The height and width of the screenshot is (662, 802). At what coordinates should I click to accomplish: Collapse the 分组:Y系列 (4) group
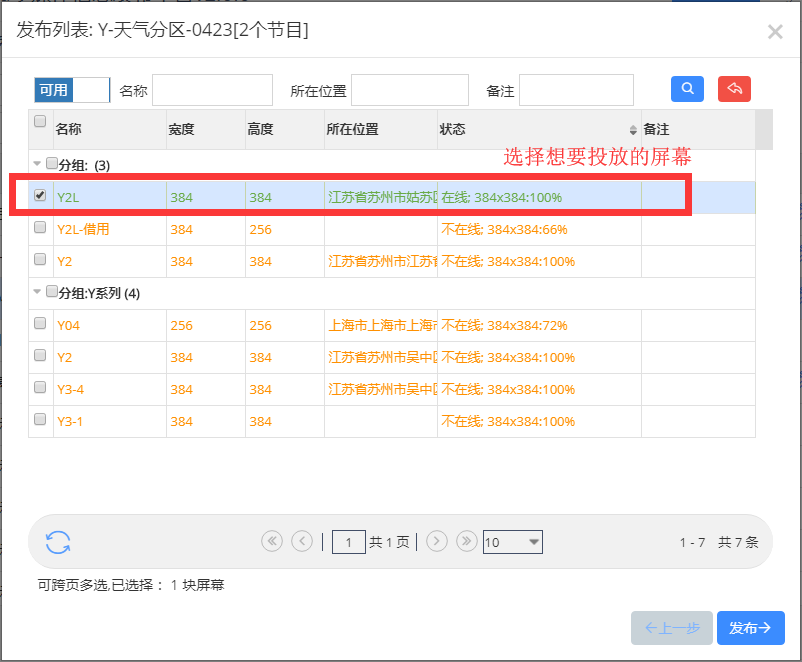tap(38, 292)
